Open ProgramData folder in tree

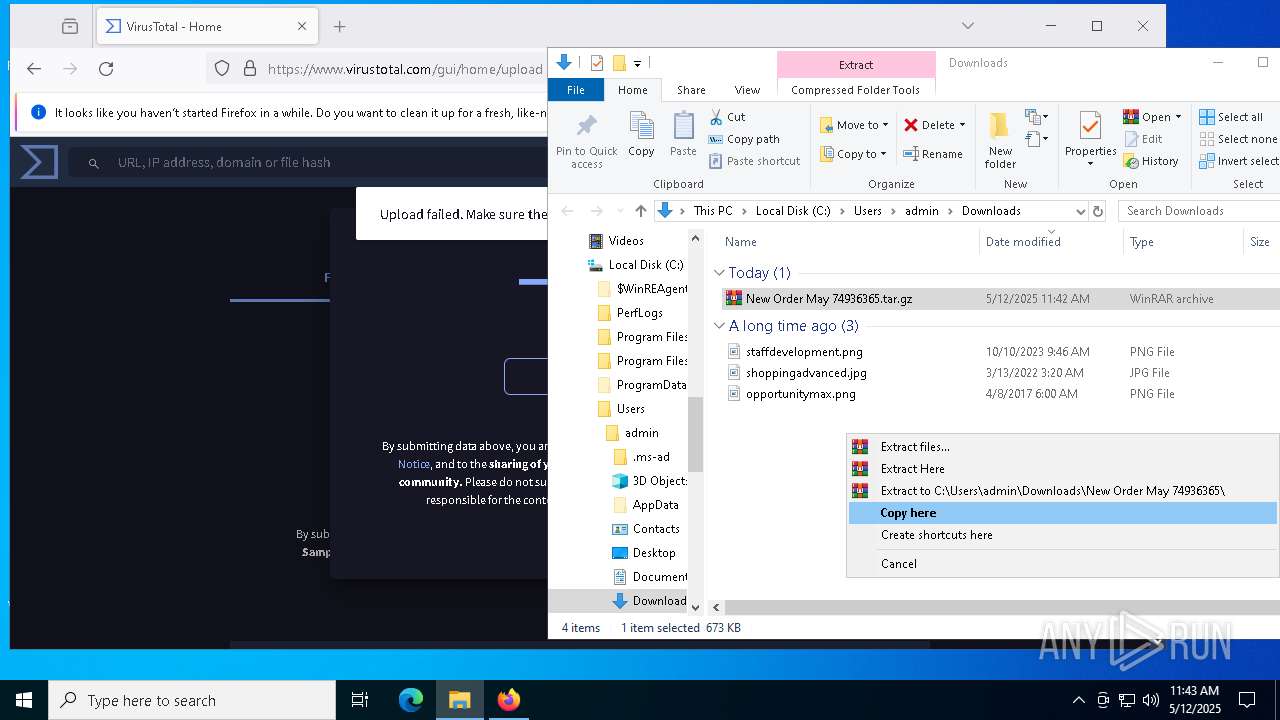coord(651,385)
